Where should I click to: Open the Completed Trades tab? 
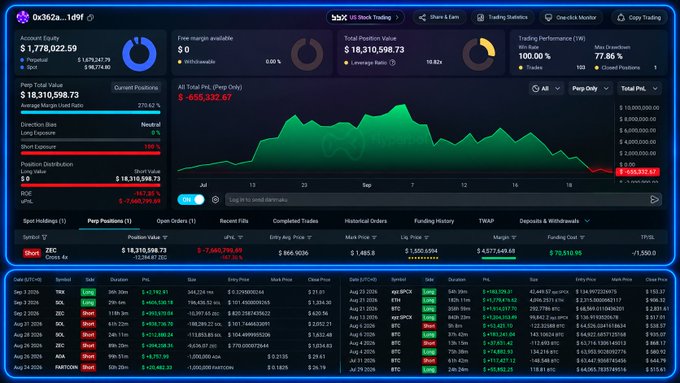[x=295, y=221]
